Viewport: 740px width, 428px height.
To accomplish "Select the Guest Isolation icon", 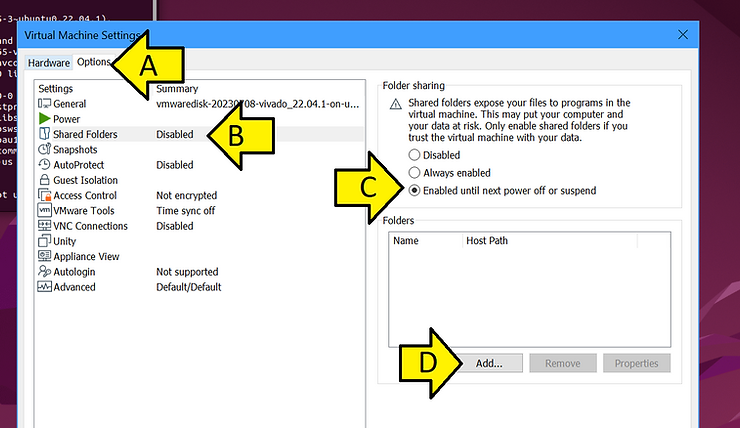I will coord(44,180).
